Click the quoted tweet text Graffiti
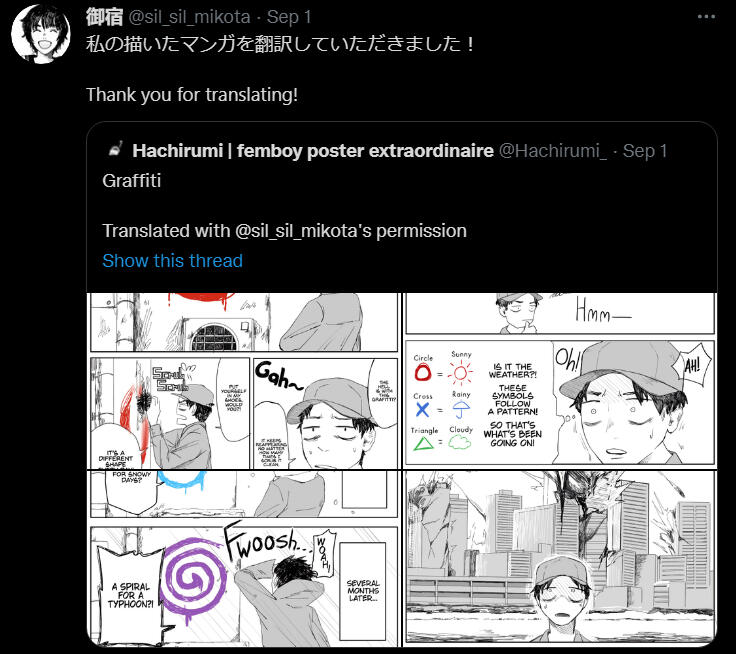 click(x=131, y=181)
